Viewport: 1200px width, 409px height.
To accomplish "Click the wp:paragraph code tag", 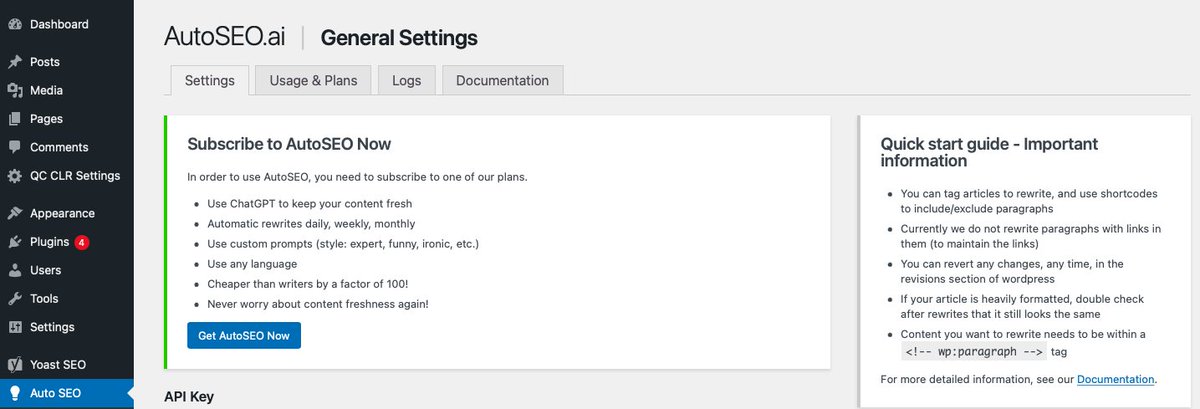I will coord(974,352).
